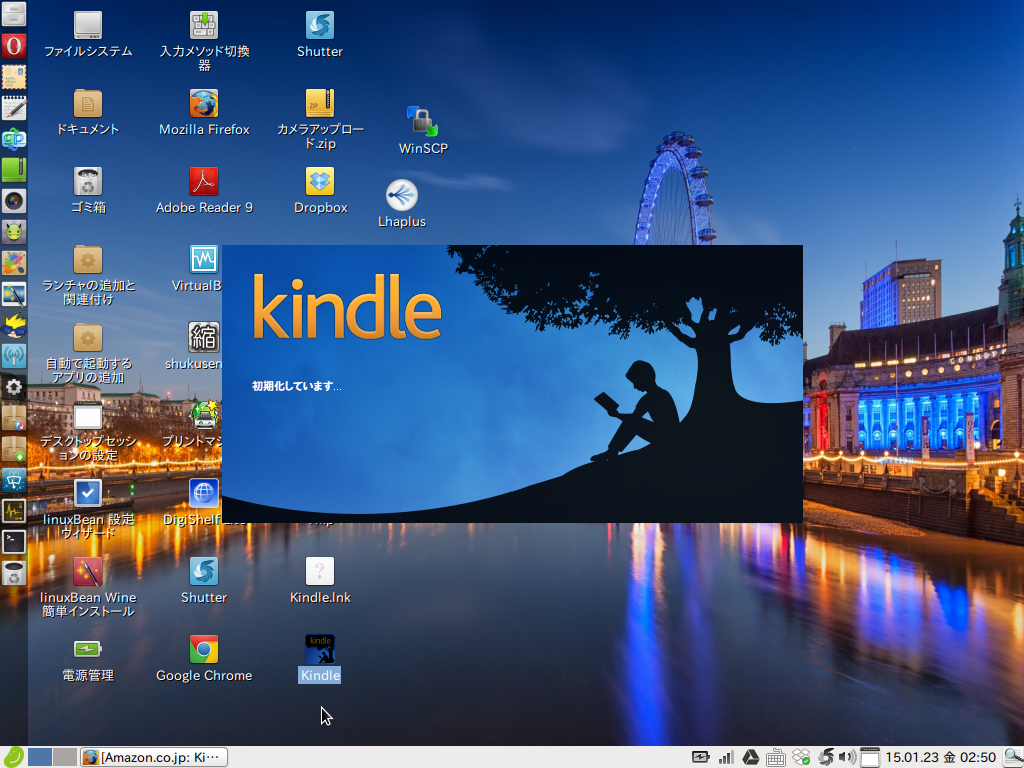The width and height of the screenshot is (1024, 768).
Task: Open the VirtualBox desktop icon
Action: tap(204, 259)
